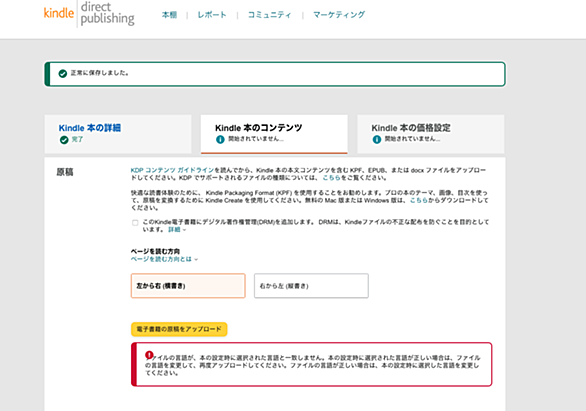Click info icon under Kindle 本の価格設定
The height and width of the screenshot is (411, 586).
377,139
